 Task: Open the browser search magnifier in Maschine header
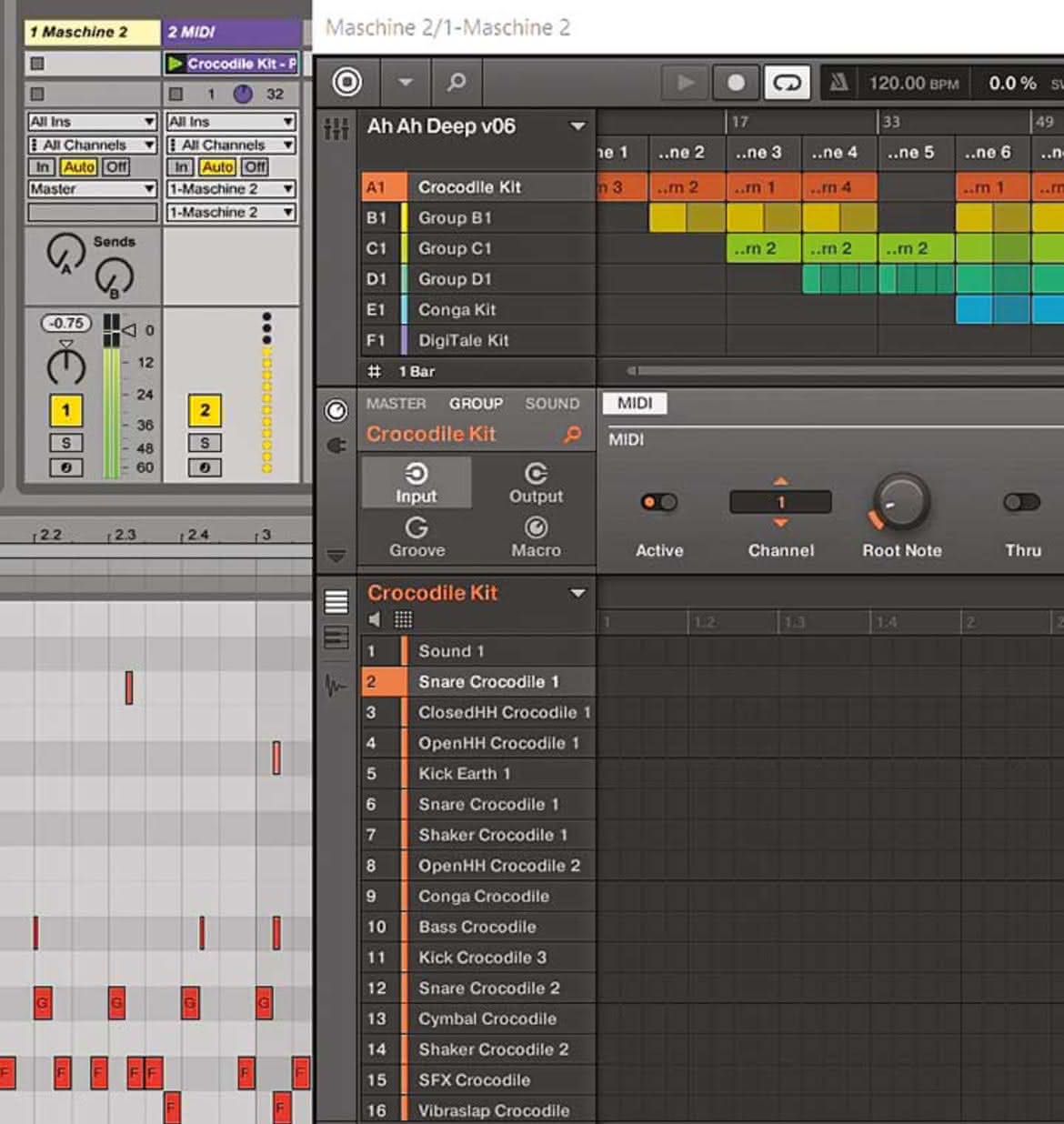(x=457, y=83)
